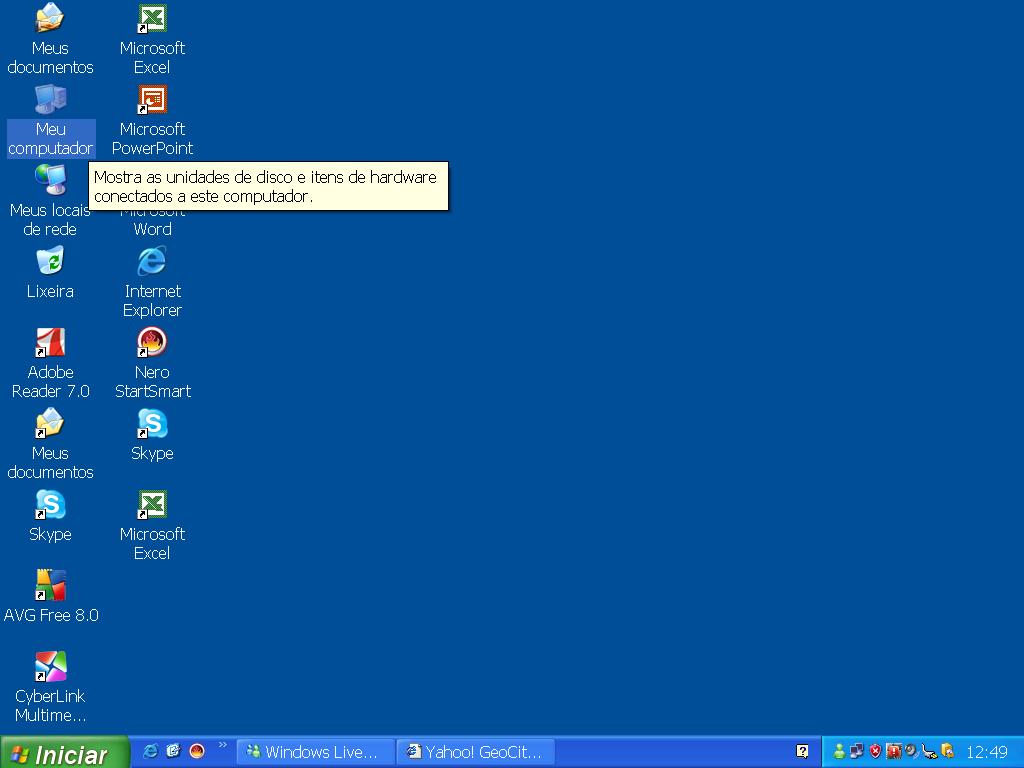Select the CyberLink Multime... shortcut

pyautogui.click(x=50, y=687)
